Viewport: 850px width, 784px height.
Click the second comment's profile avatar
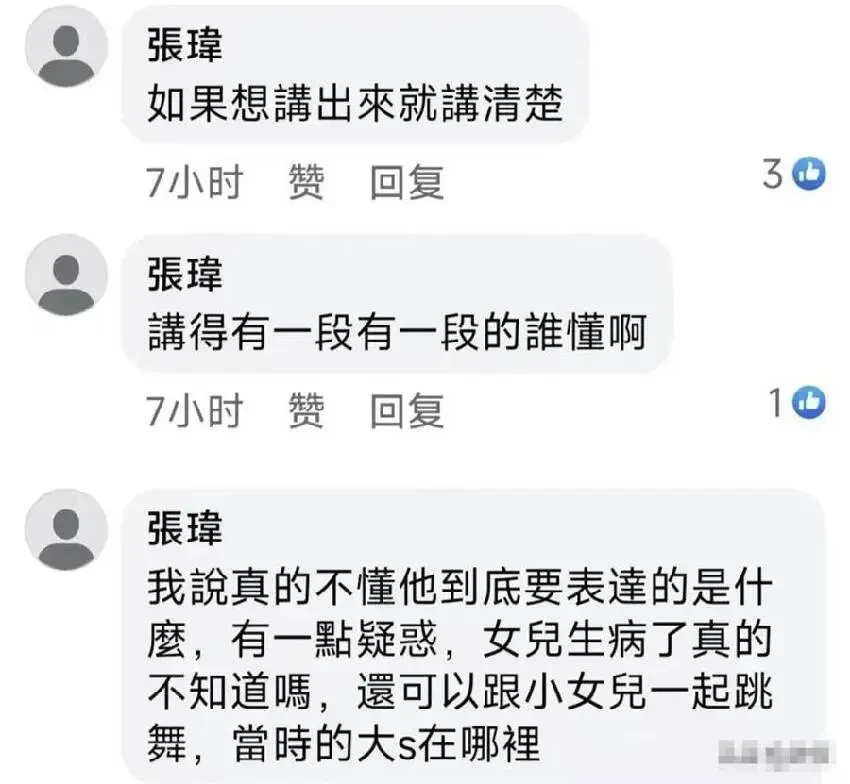pos(67,276)
